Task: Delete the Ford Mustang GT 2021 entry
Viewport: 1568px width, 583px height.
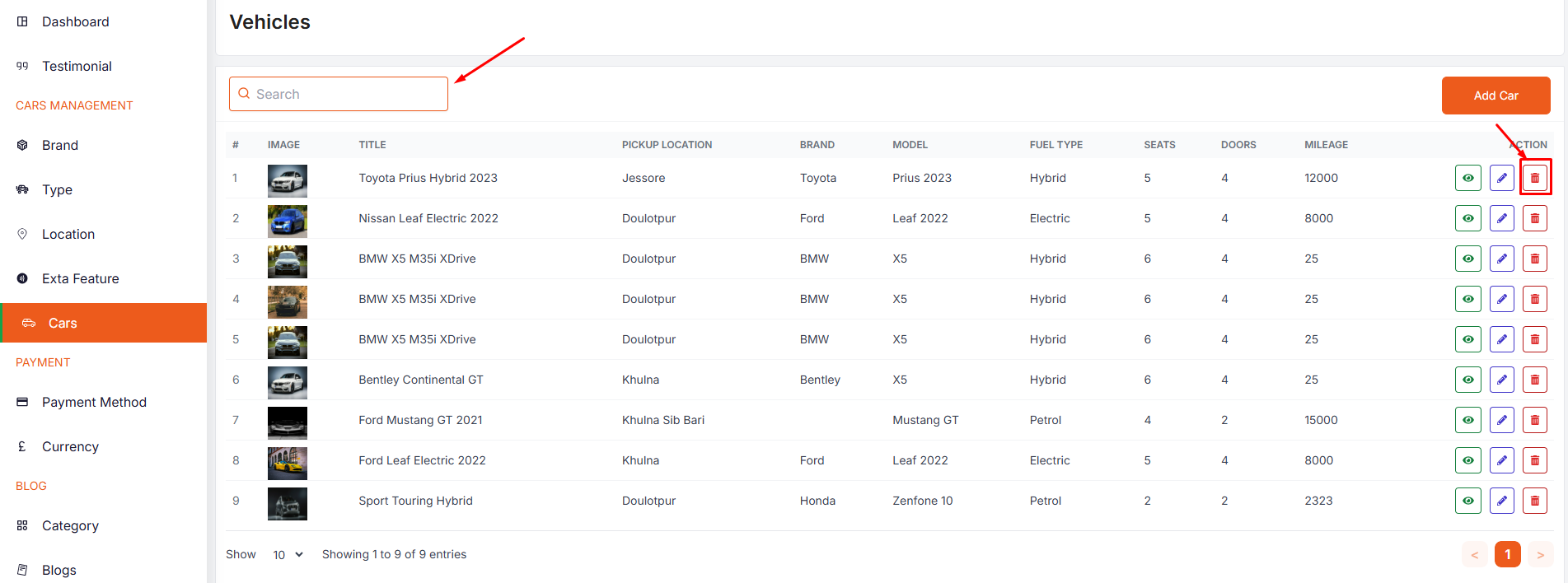Action: pyautogui.click(x=1534, y=420)
